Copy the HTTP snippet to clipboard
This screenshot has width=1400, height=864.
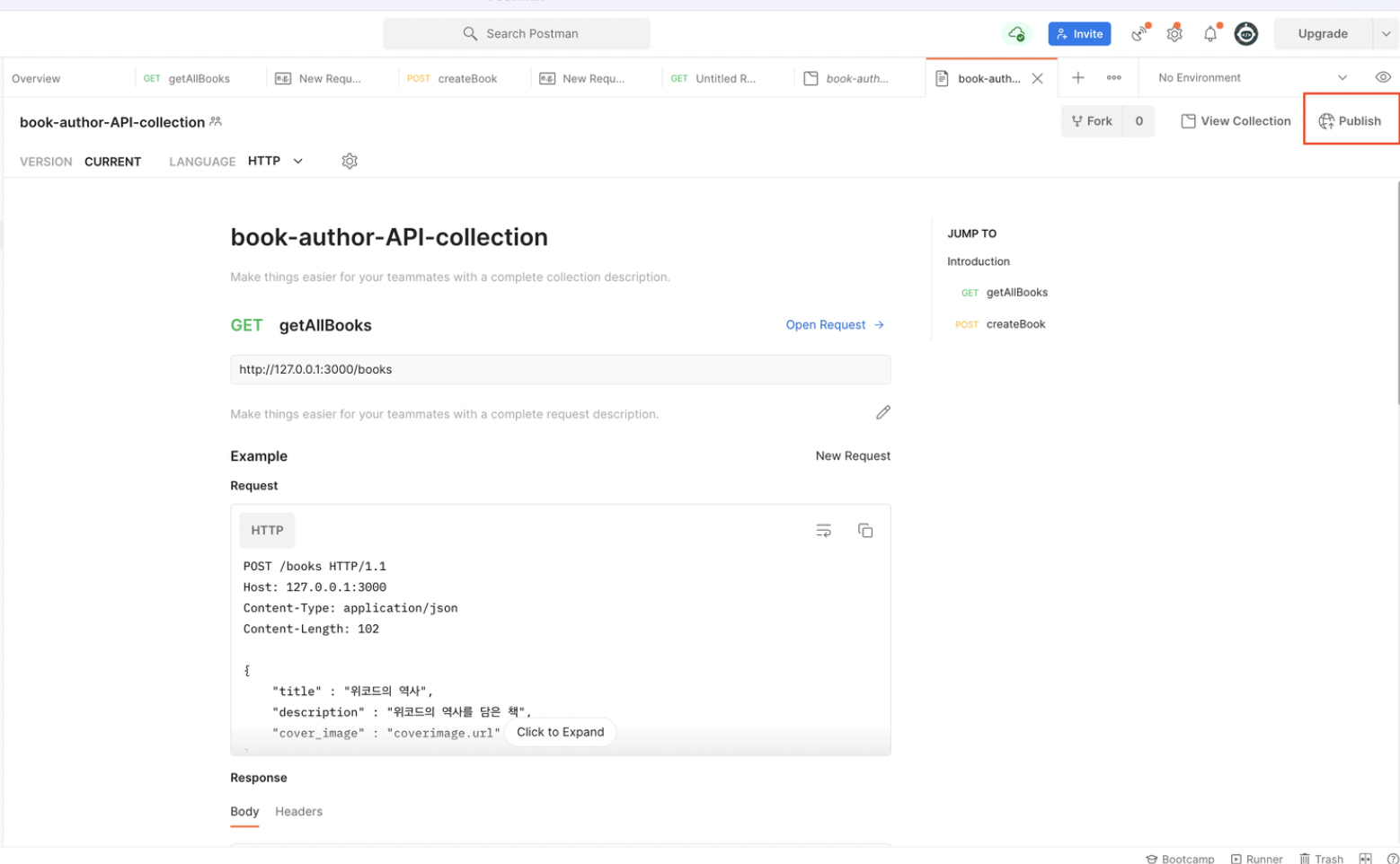coord(865,531)
